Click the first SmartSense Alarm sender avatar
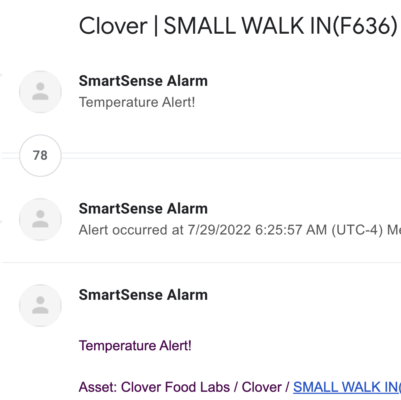 pyautogui.click(x=40, y=92)
